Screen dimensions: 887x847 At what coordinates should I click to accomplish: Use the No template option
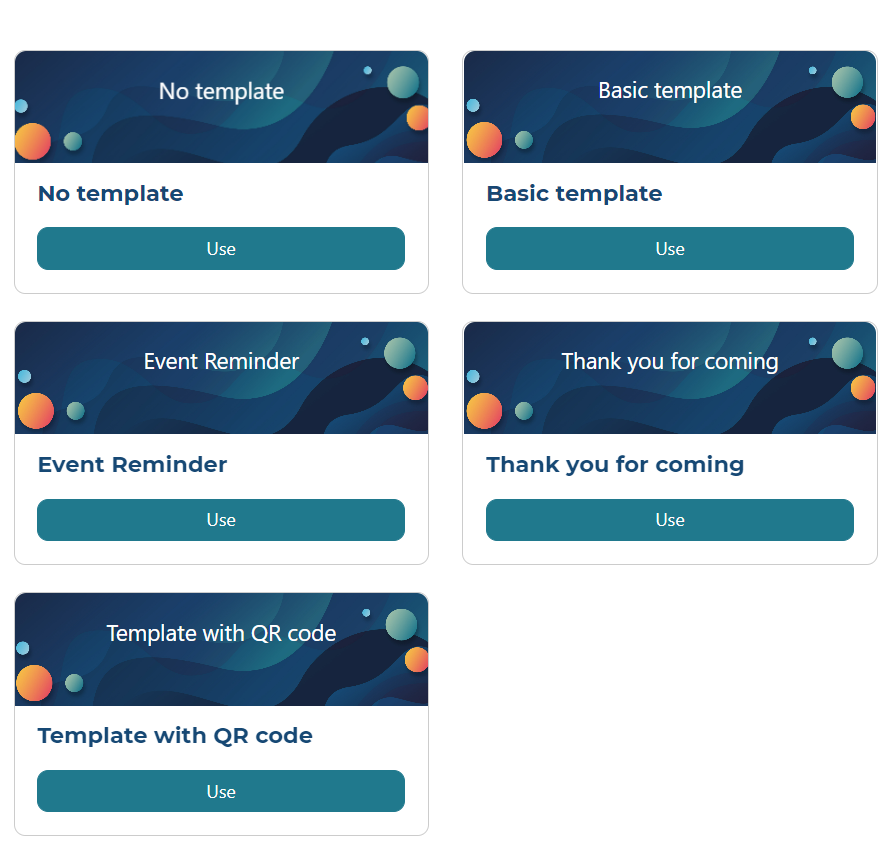[x=221, y=249]
